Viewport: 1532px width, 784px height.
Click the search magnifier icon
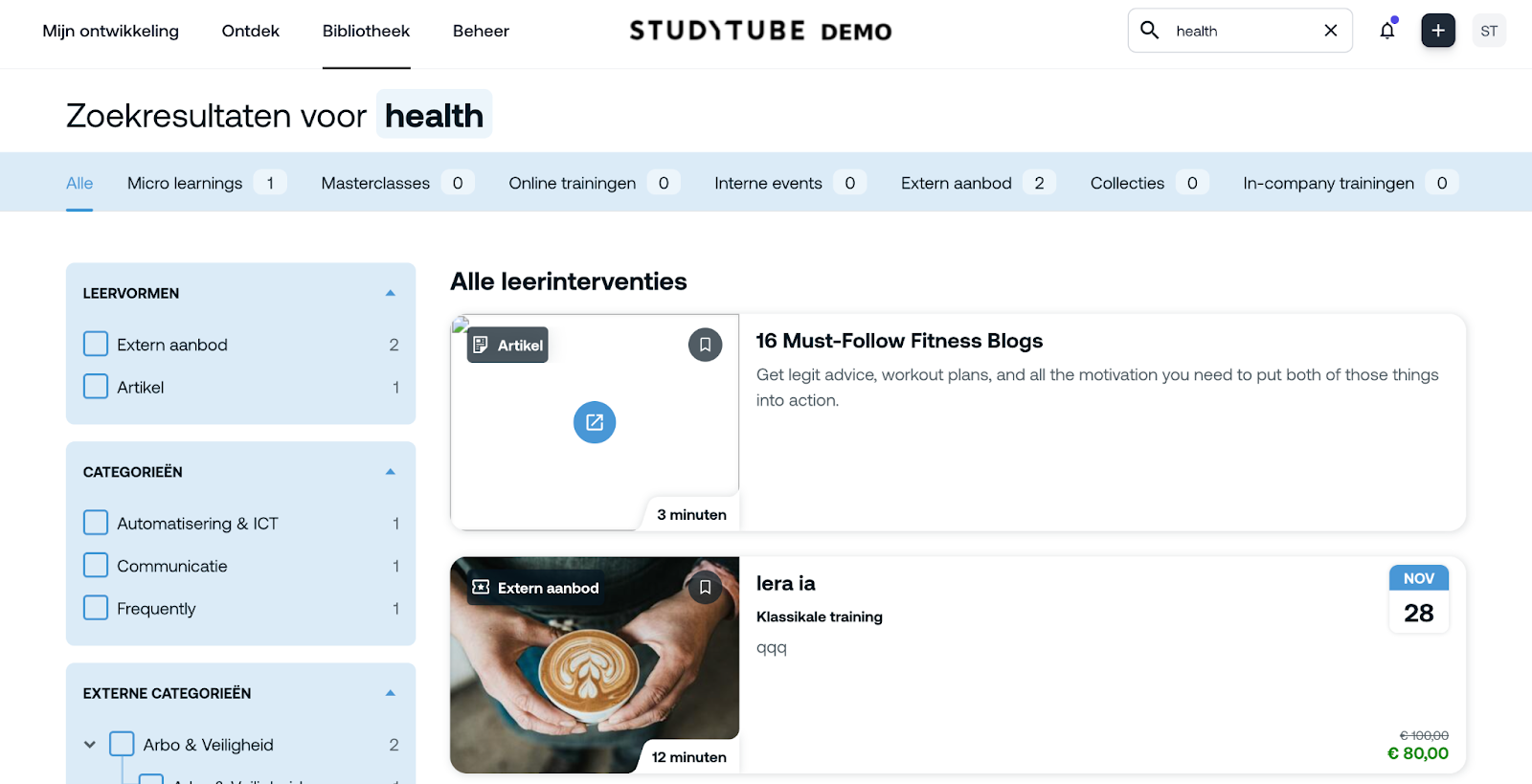point(1150,31)
